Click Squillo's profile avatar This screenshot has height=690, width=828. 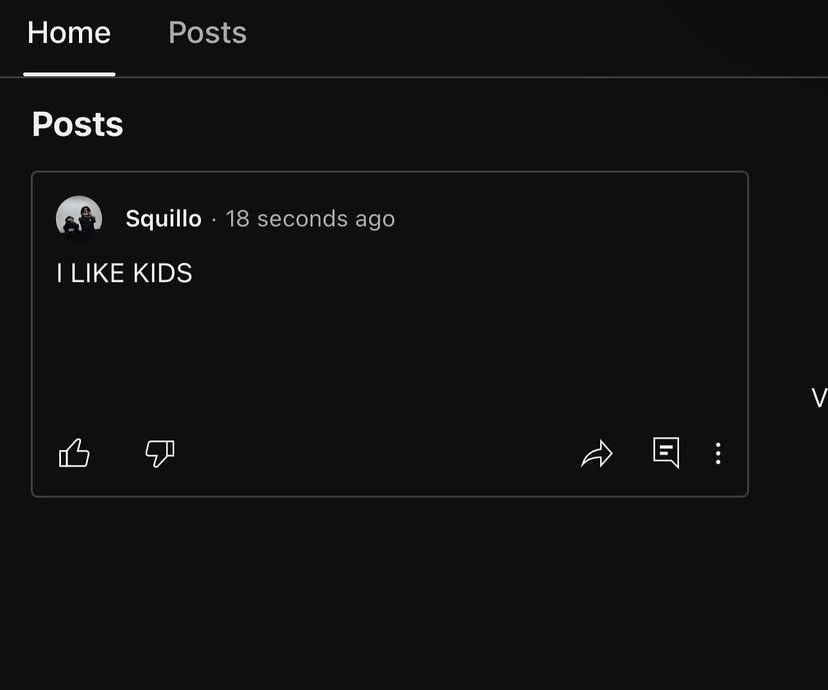[79, 218]
